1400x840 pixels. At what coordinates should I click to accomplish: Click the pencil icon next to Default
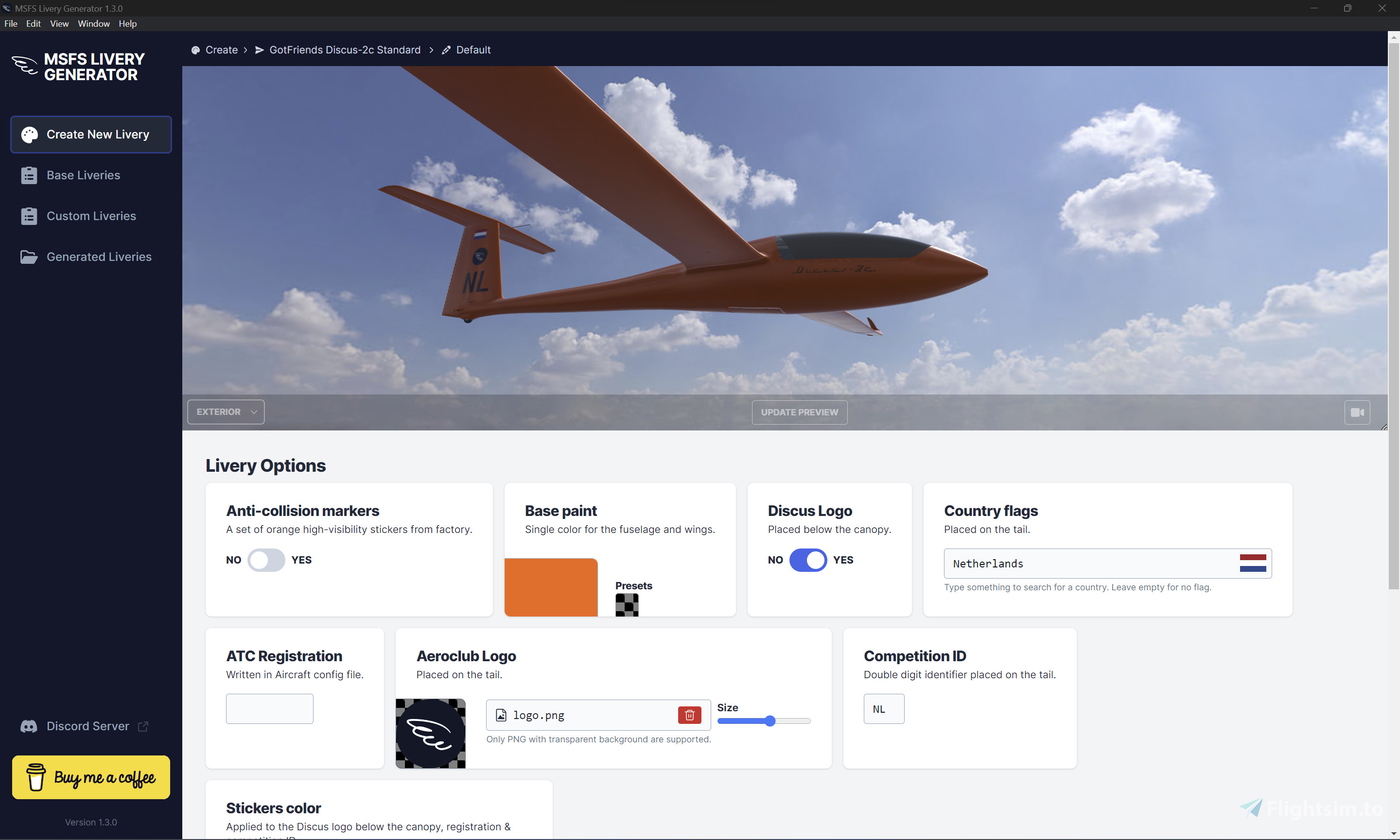(x=445, y=49)
